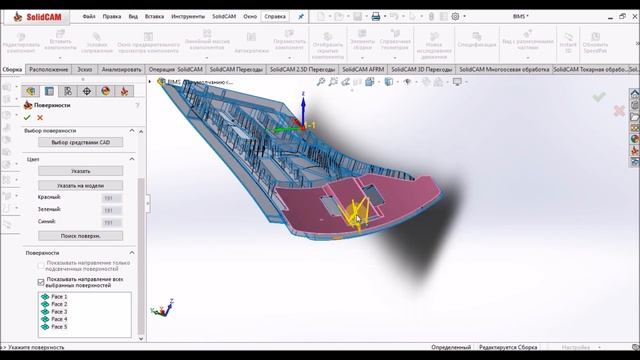Click the pin icon next to Справка
The image size is (640, 360).
(x=301, y=17)
